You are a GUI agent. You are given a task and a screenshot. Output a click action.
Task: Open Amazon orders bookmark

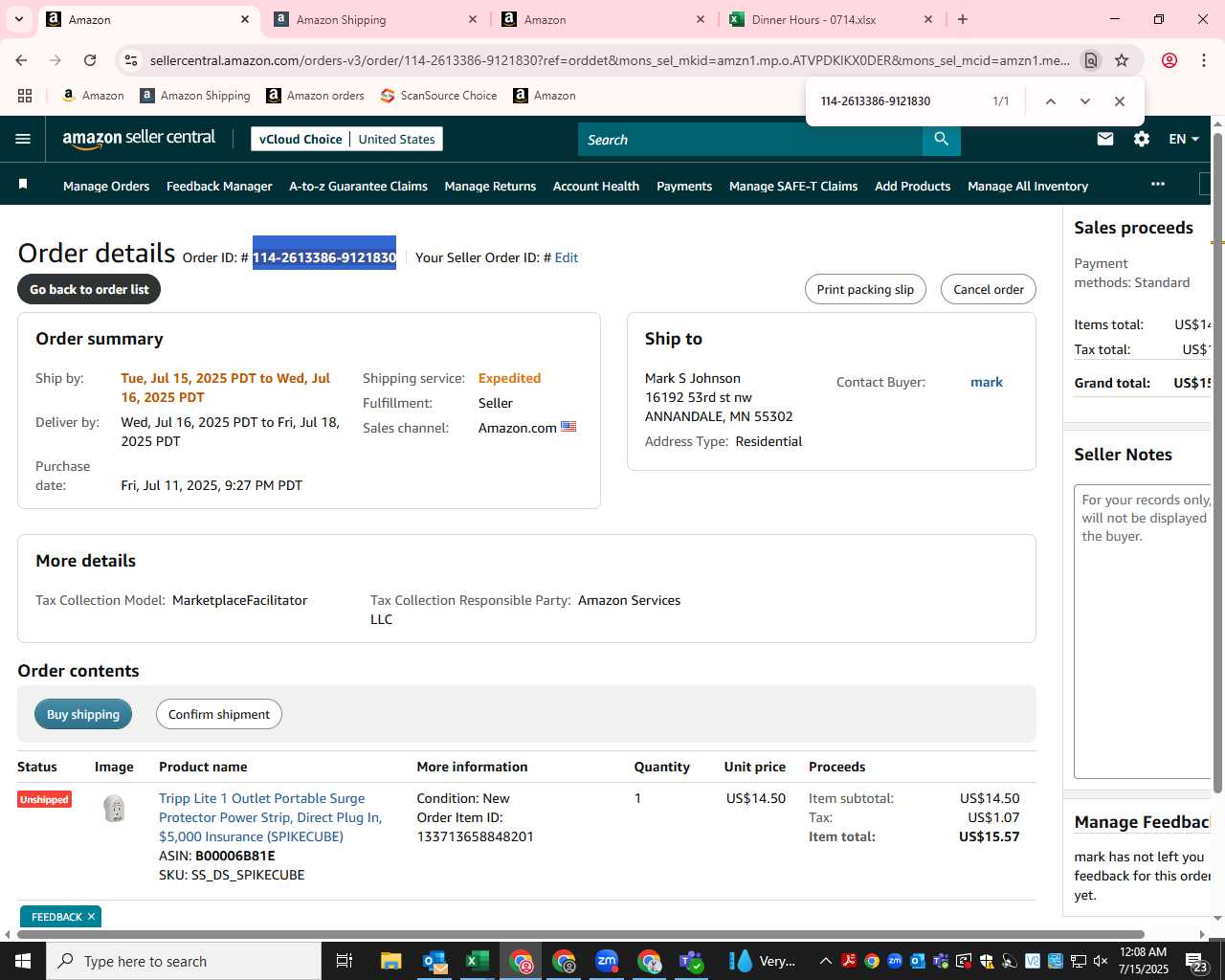click(315, 96)
